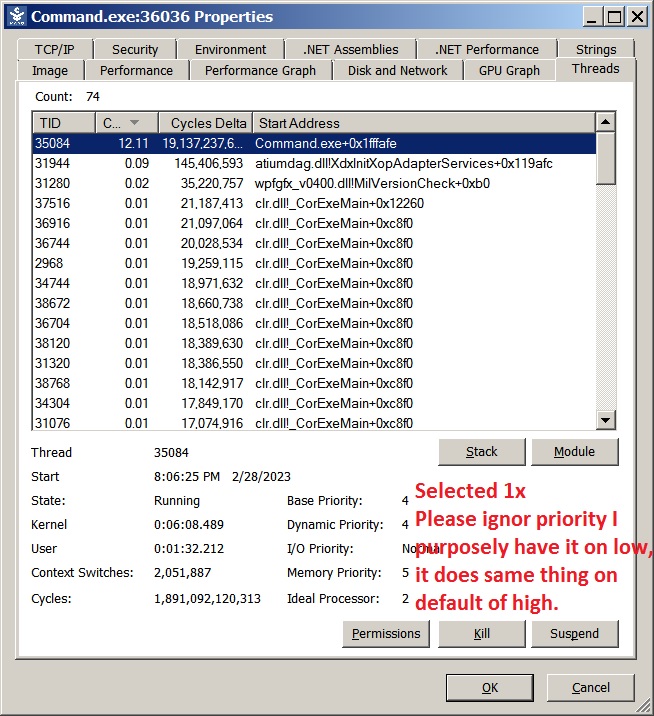654x716 pixels.
Task: Maximize the Properties window
Action: [x=614, y=17]
